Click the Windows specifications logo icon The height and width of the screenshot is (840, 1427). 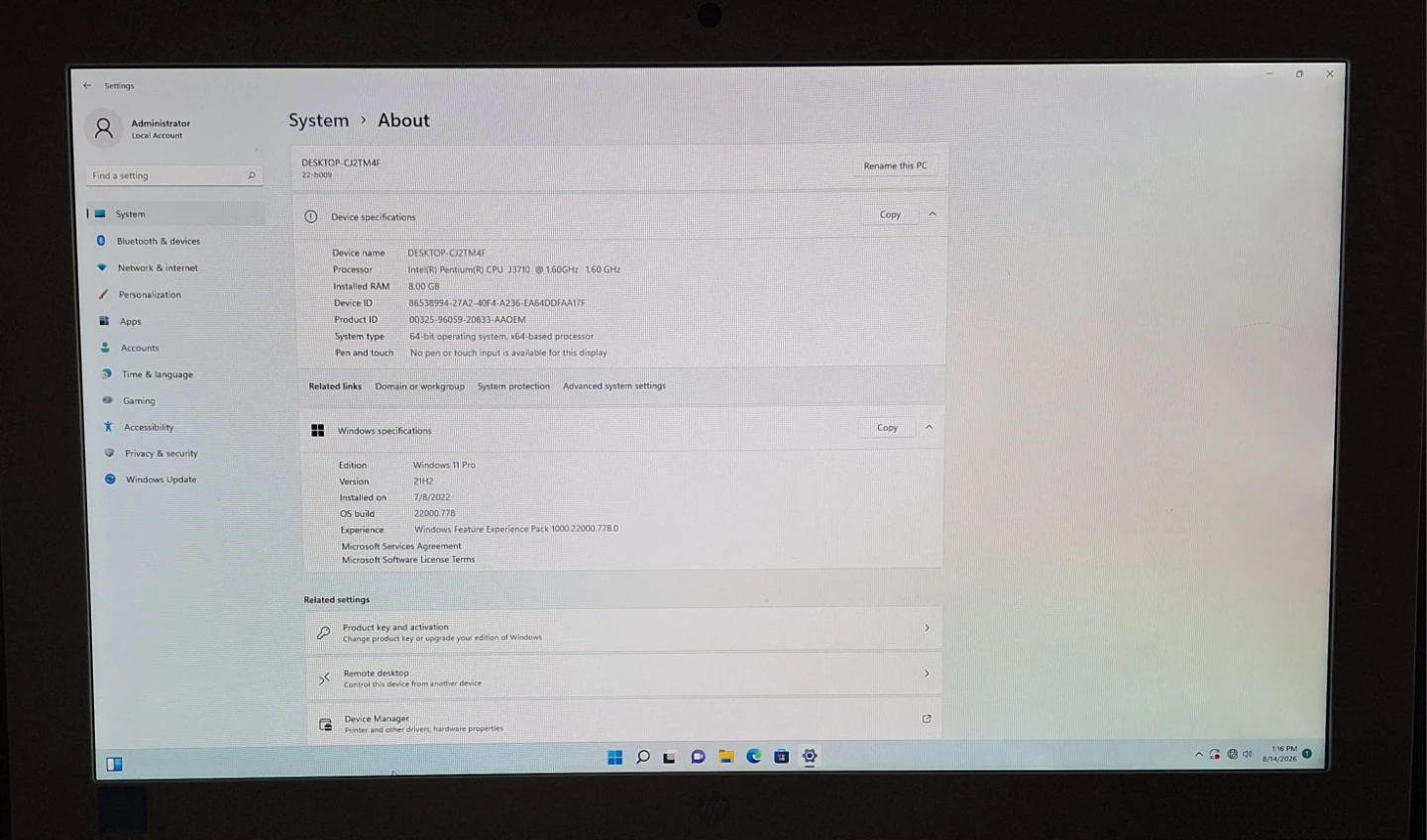coord(318,430)
